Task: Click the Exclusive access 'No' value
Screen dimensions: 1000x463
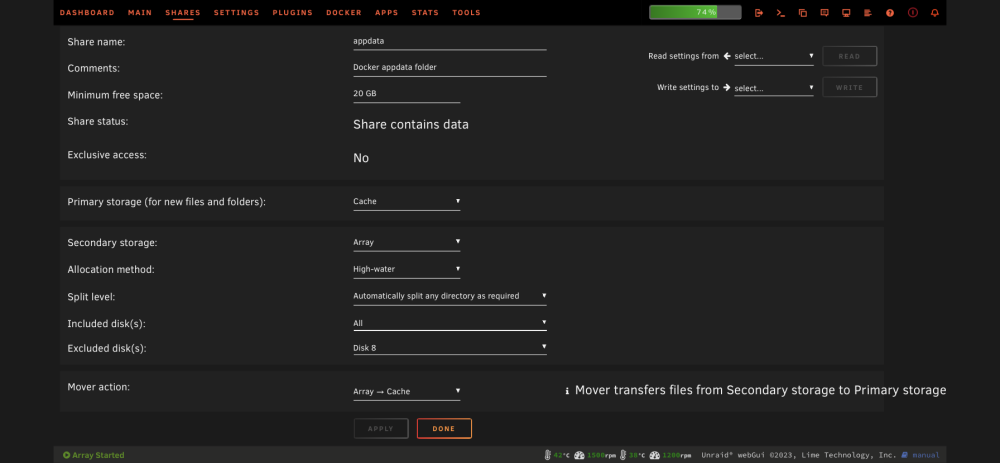Action: 361,158
